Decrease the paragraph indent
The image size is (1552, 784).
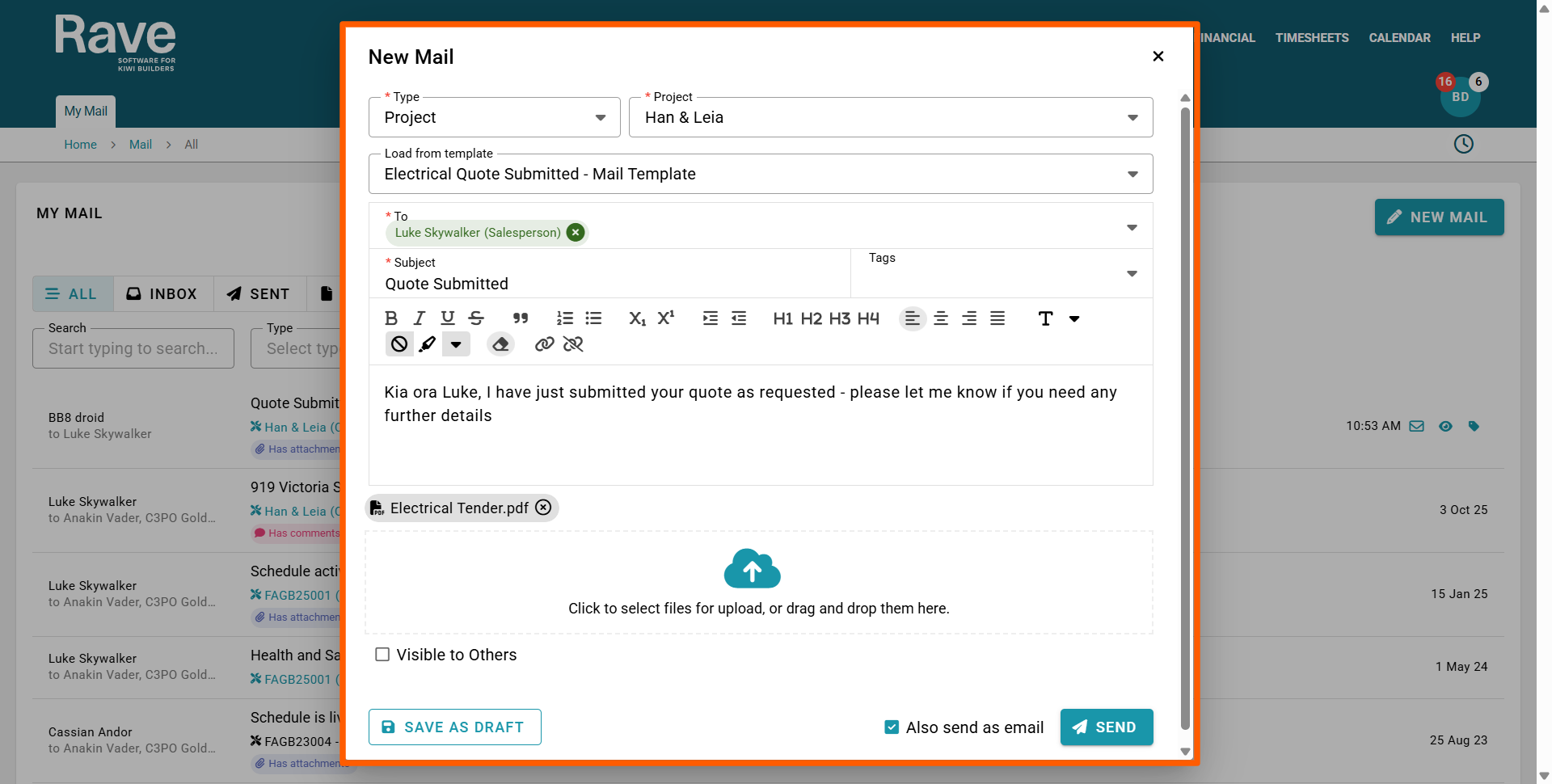(x=739, y=318)
